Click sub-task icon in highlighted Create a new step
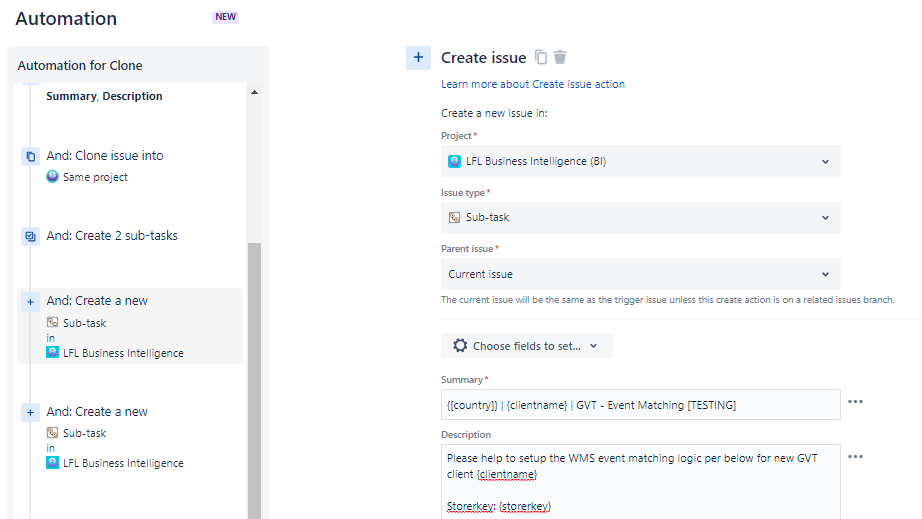The image size is (922, 519). click(52, 322)
